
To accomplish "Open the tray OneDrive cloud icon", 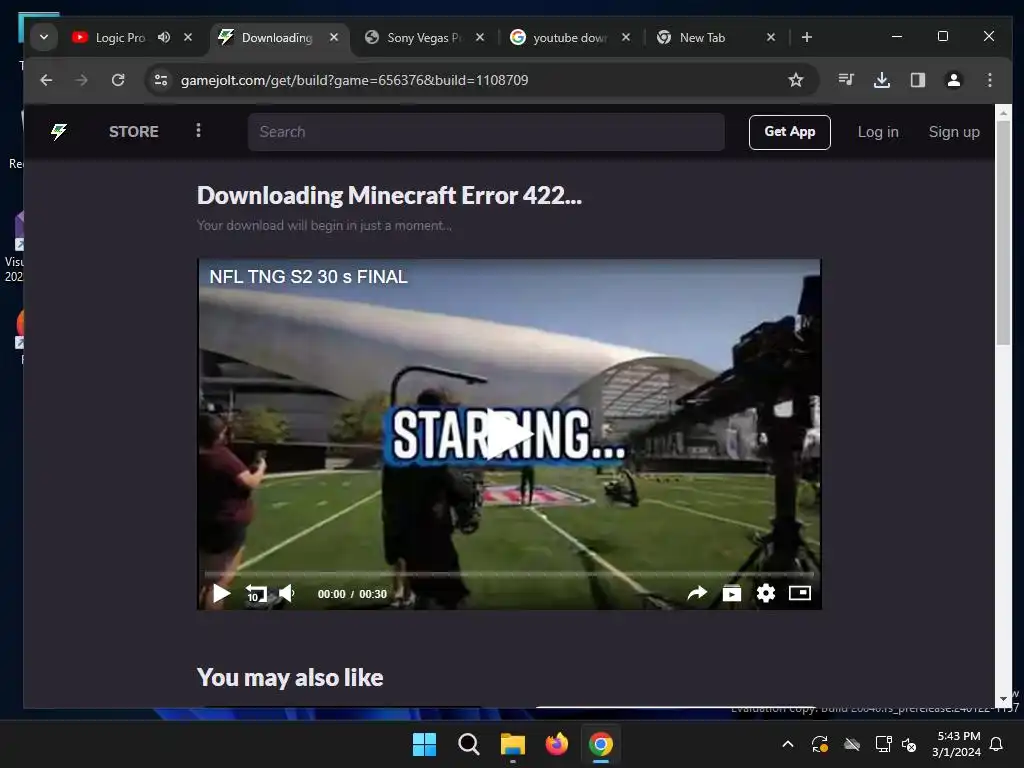I will click(x=852, y=744).
